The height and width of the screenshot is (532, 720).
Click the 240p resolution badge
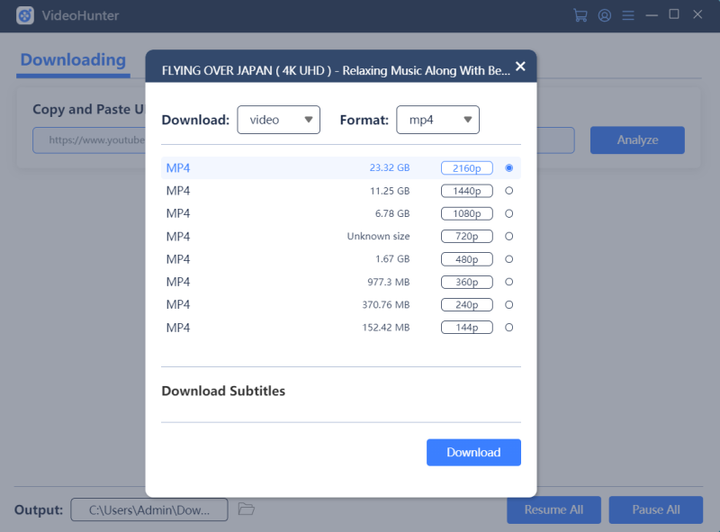467,304
